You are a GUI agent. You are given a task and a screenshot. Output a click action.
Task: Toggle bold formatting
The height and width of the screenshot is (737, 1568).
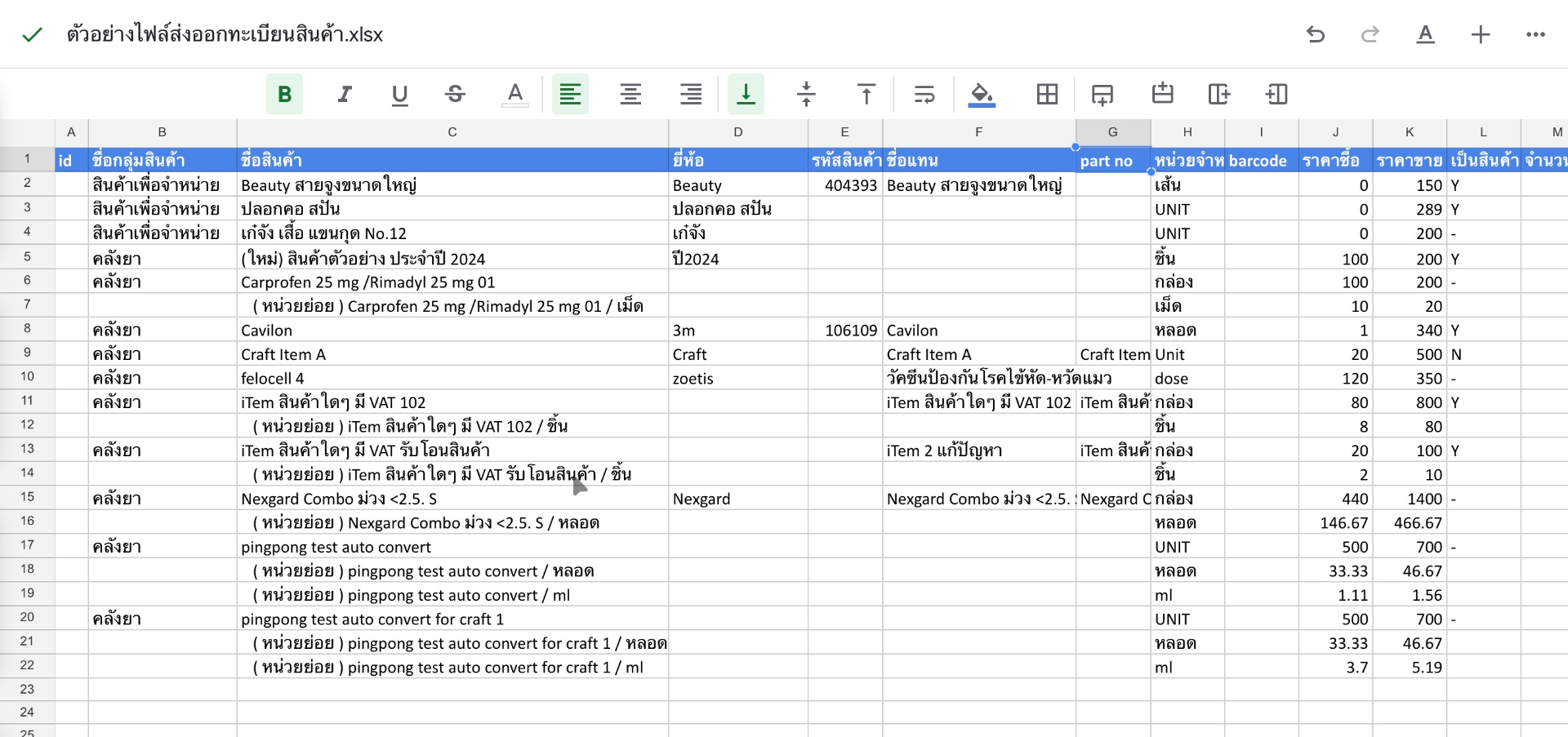(x=284, y=94)
